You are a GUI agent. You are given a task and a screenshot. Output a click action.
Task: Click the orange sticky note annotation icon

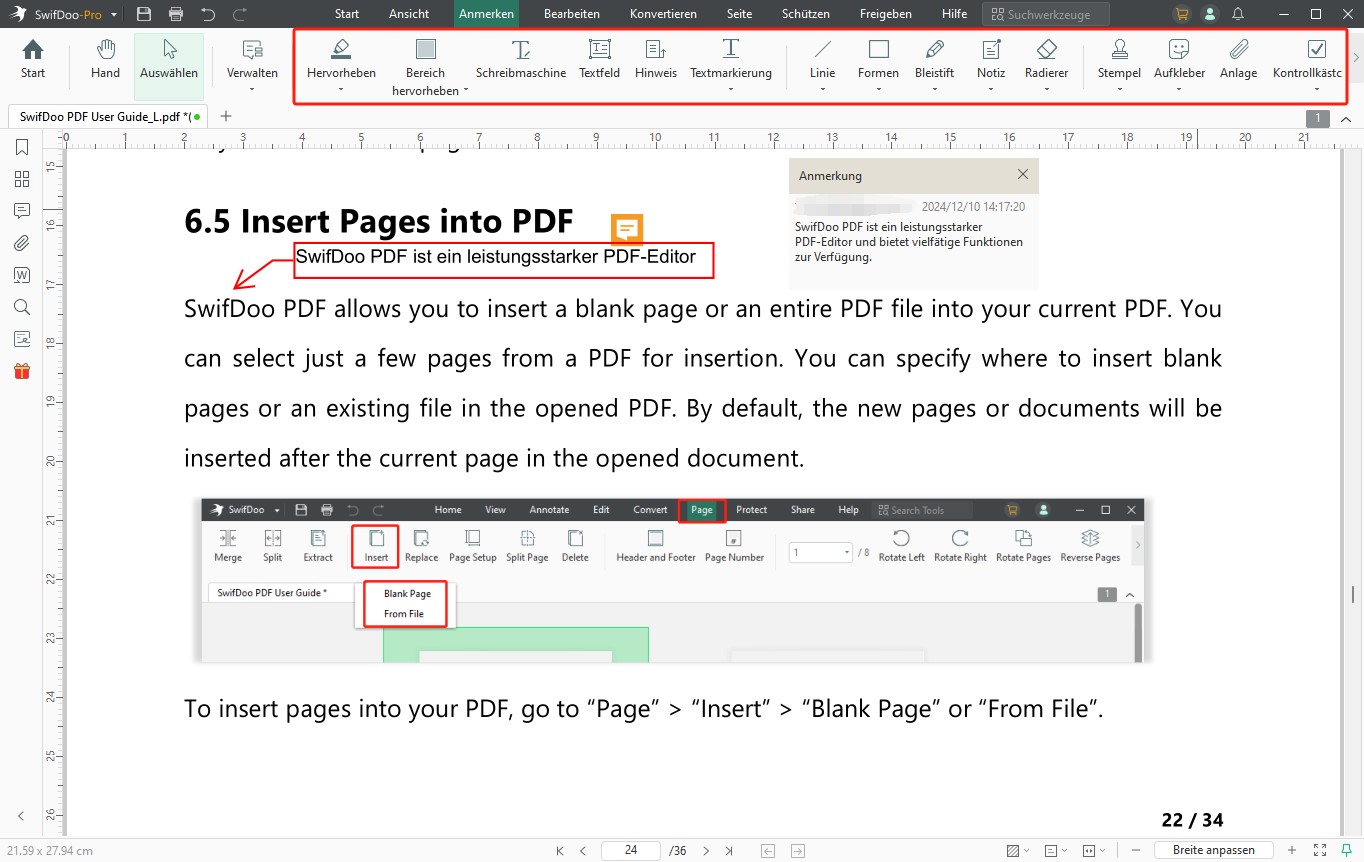627,229
